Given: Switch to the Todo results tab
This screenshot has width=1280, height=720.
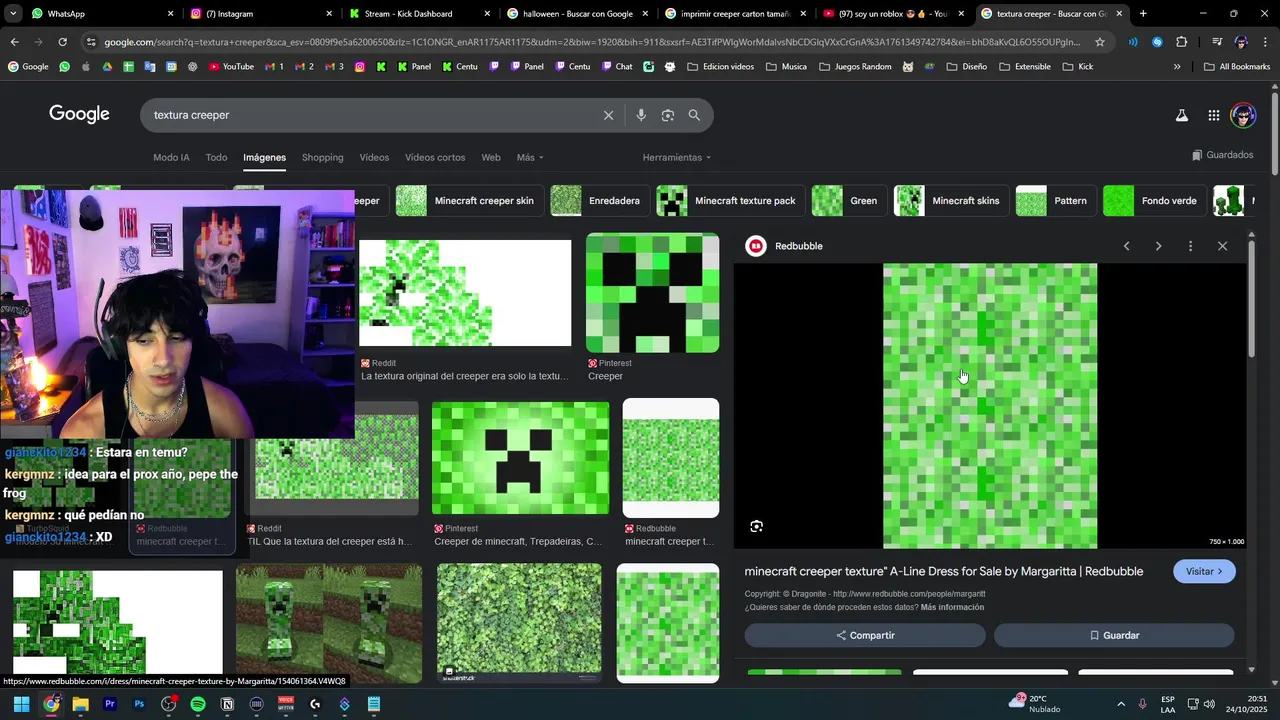Looking at the screenshot, I should coord(216,157).
